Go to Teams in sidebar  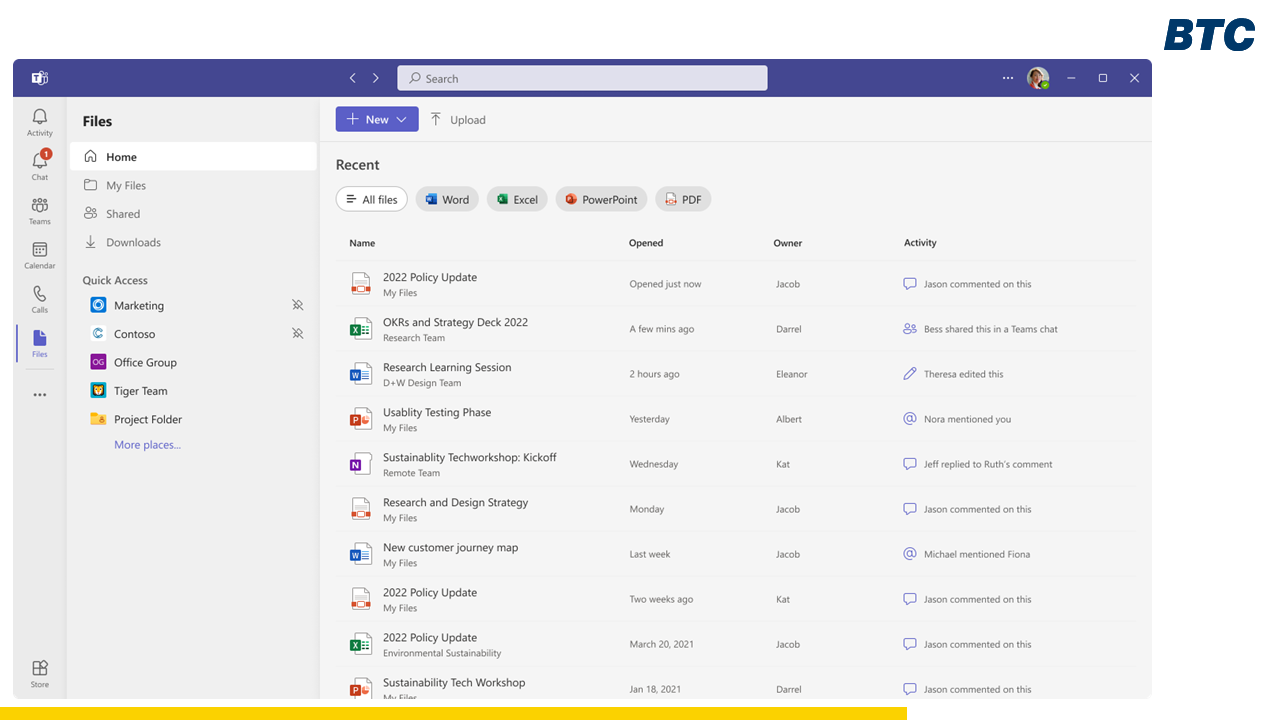[40, 210]
